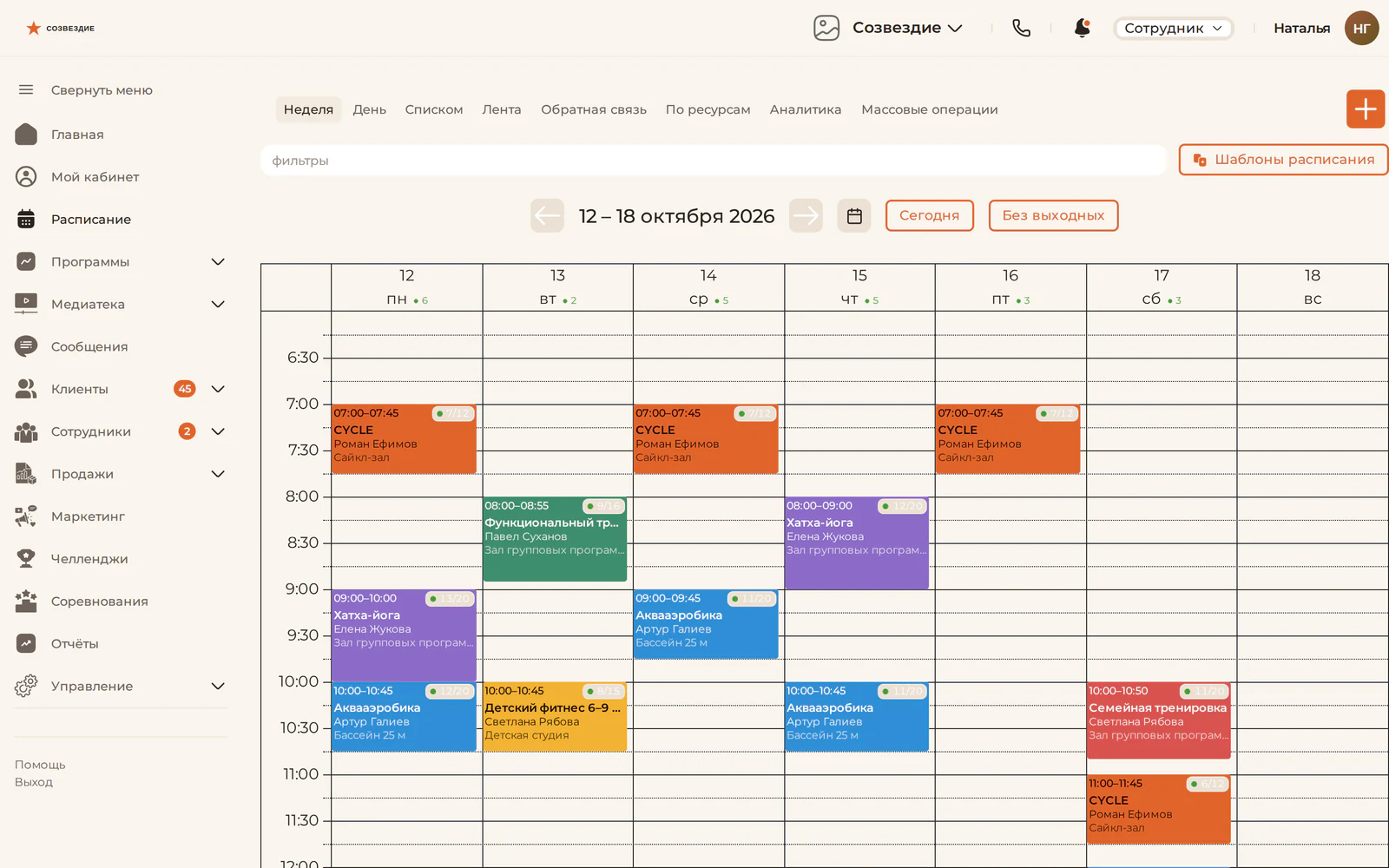Open Челленджи trophy icon
The image size is (1389, 868).
tap(26, 558)
